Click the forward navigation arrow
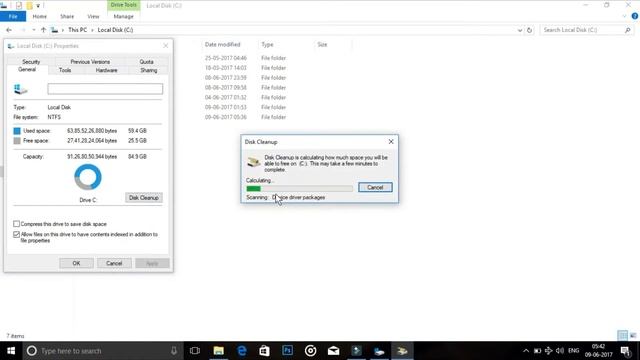 (23, 30)
